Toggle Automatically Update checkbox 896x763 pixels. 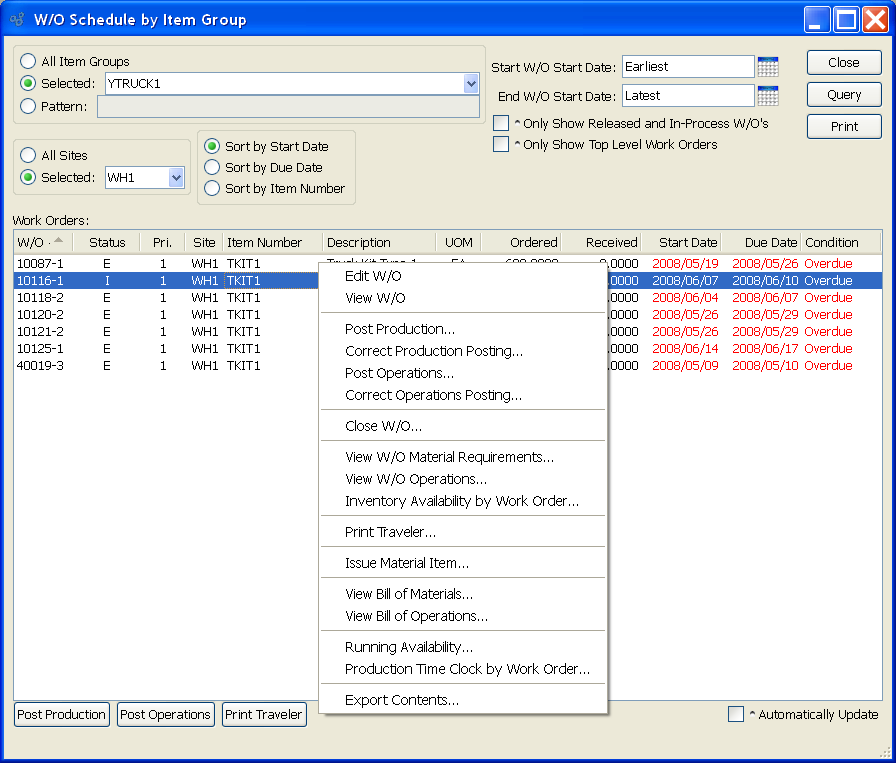pos(736,714)
